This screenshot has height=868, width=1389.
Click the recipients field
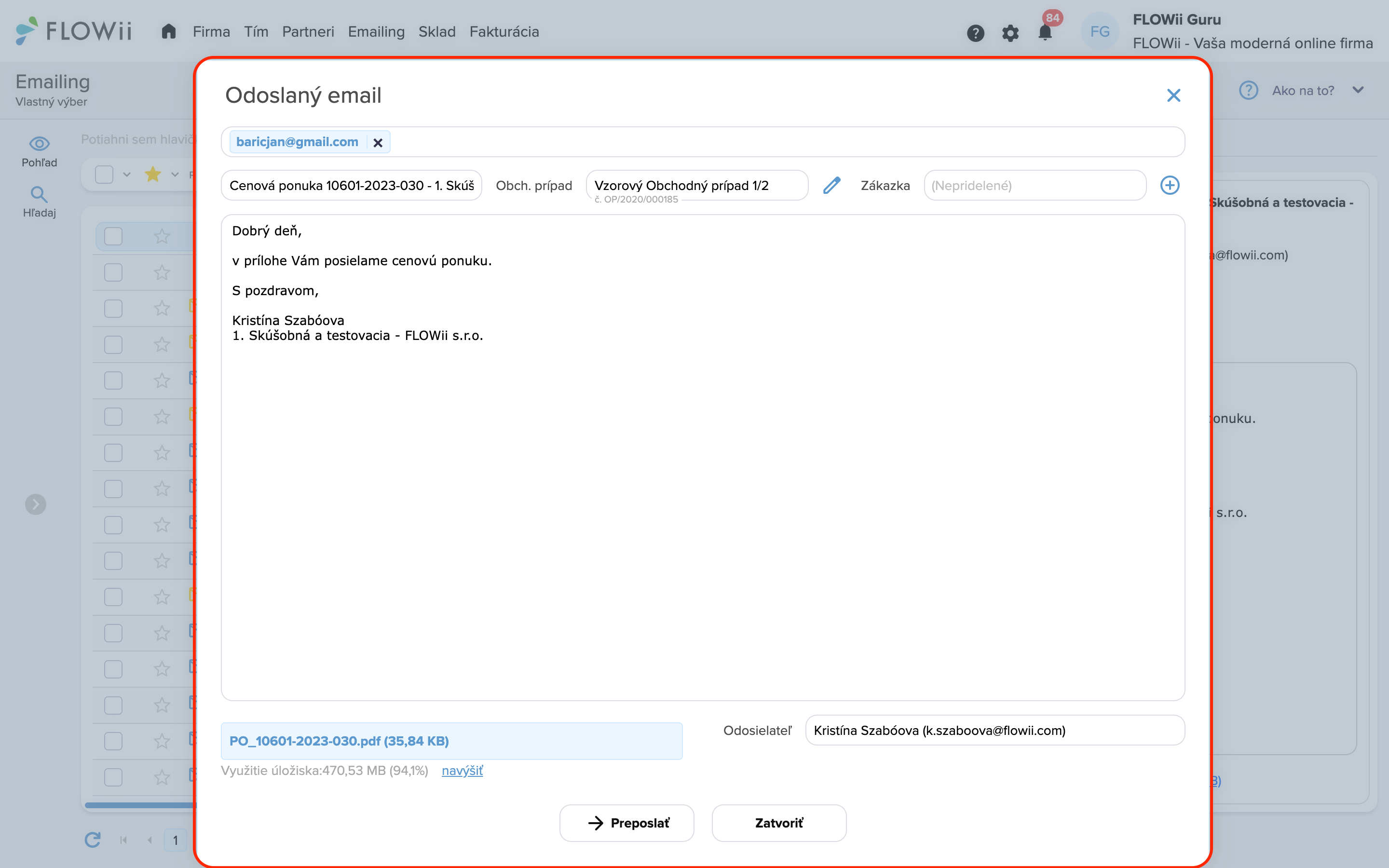(x=703, y=142)
